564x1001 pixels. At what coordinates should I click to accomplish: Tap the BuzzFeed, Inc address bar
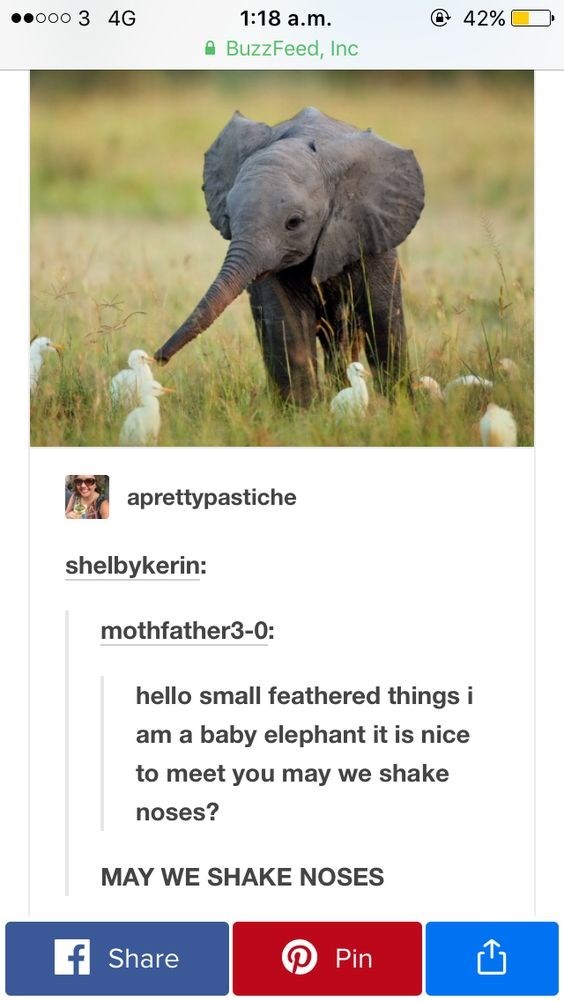282,49
